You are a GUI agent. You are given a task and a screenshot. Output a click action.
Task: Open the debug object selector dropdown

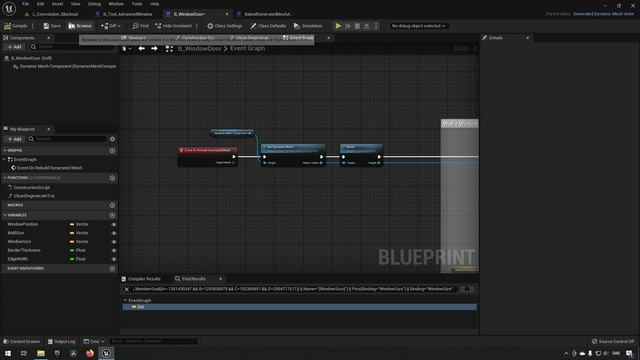click(x=418, y=26)
